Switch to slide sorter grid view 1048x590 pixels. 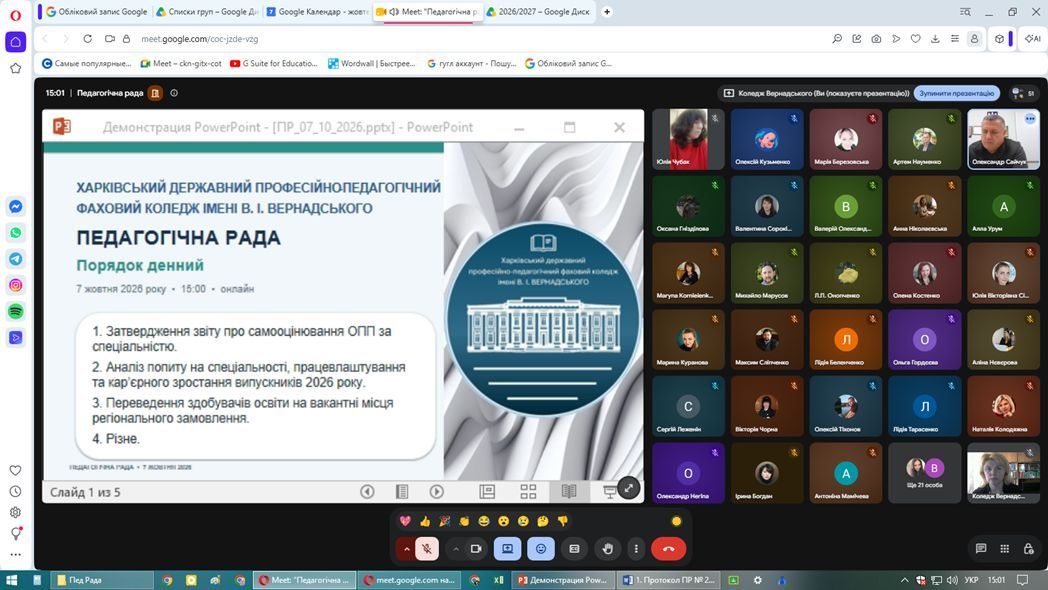(528, 492)
